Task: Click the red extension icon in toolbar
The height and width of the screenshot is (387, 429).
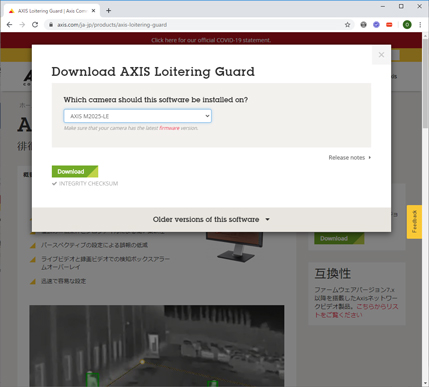Action: point(389,25)
